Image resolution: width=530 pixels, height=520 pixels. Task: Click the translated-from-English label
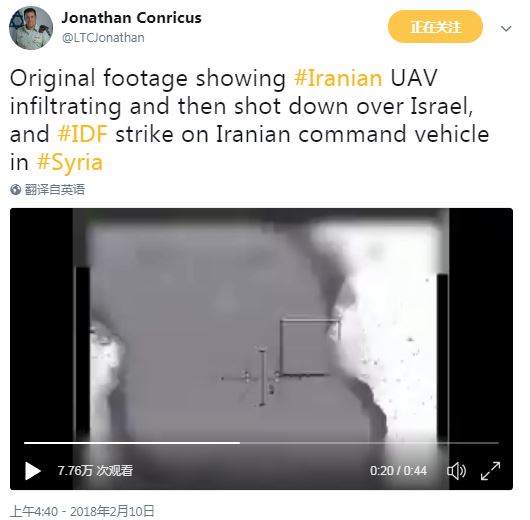tap(55, 190)
